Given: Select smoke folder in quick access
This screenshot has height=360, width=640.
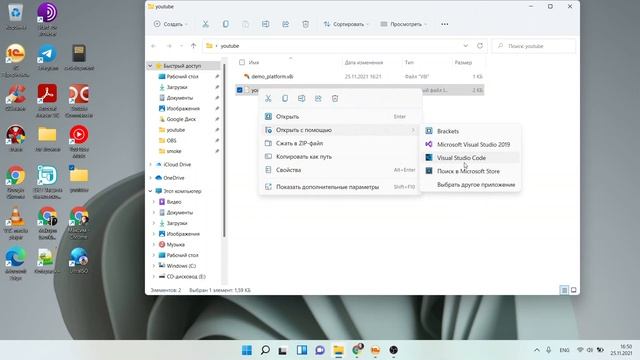Looking at the screenshot, I should click(174, 151).
